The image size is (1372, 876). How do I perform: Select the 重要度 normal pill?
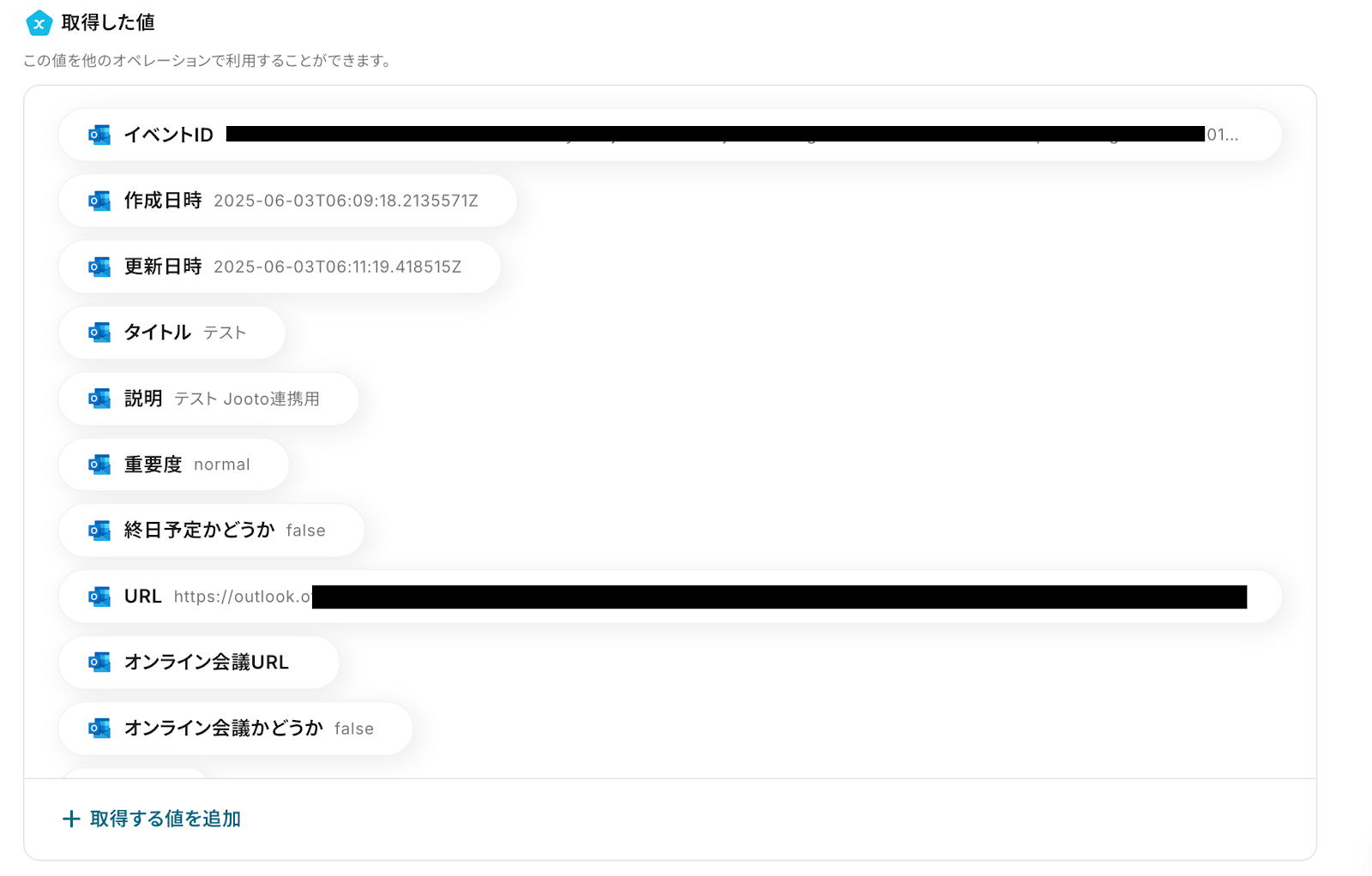[173, 465]
